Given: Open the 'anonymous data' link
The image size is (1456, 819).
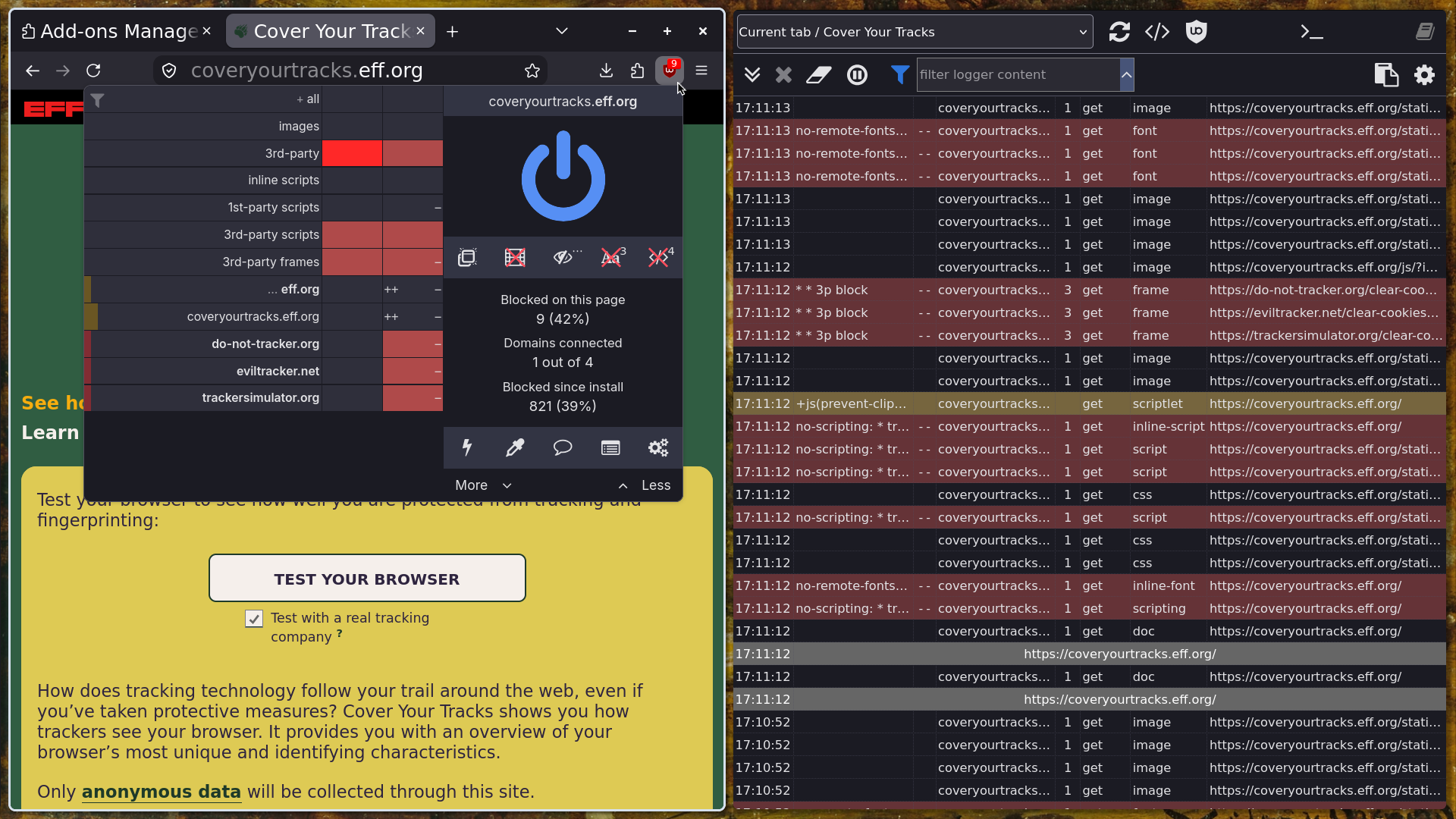Looking at the screenshot, I should coord(161,792).
